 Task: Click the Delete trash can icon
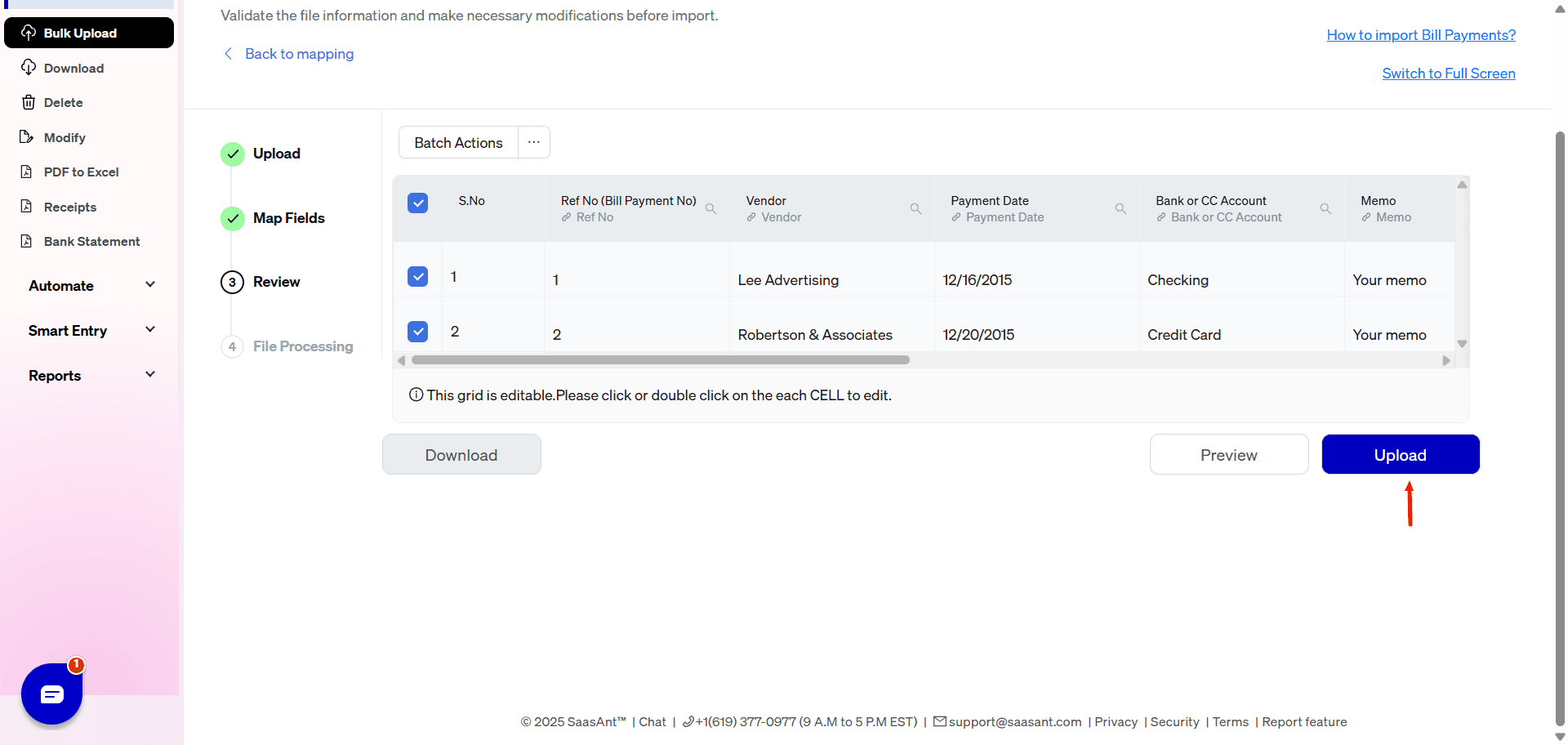tap(29, 102)
